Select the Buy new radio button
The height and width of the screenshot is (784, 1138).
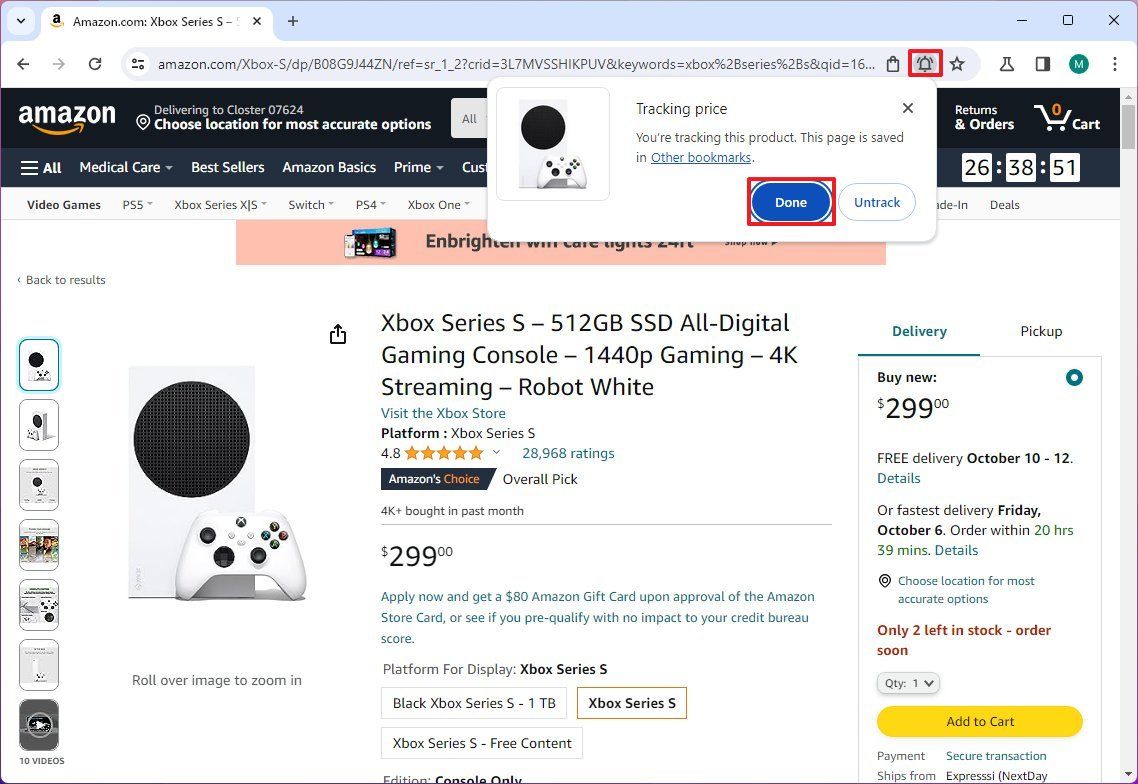(1074, 377)
